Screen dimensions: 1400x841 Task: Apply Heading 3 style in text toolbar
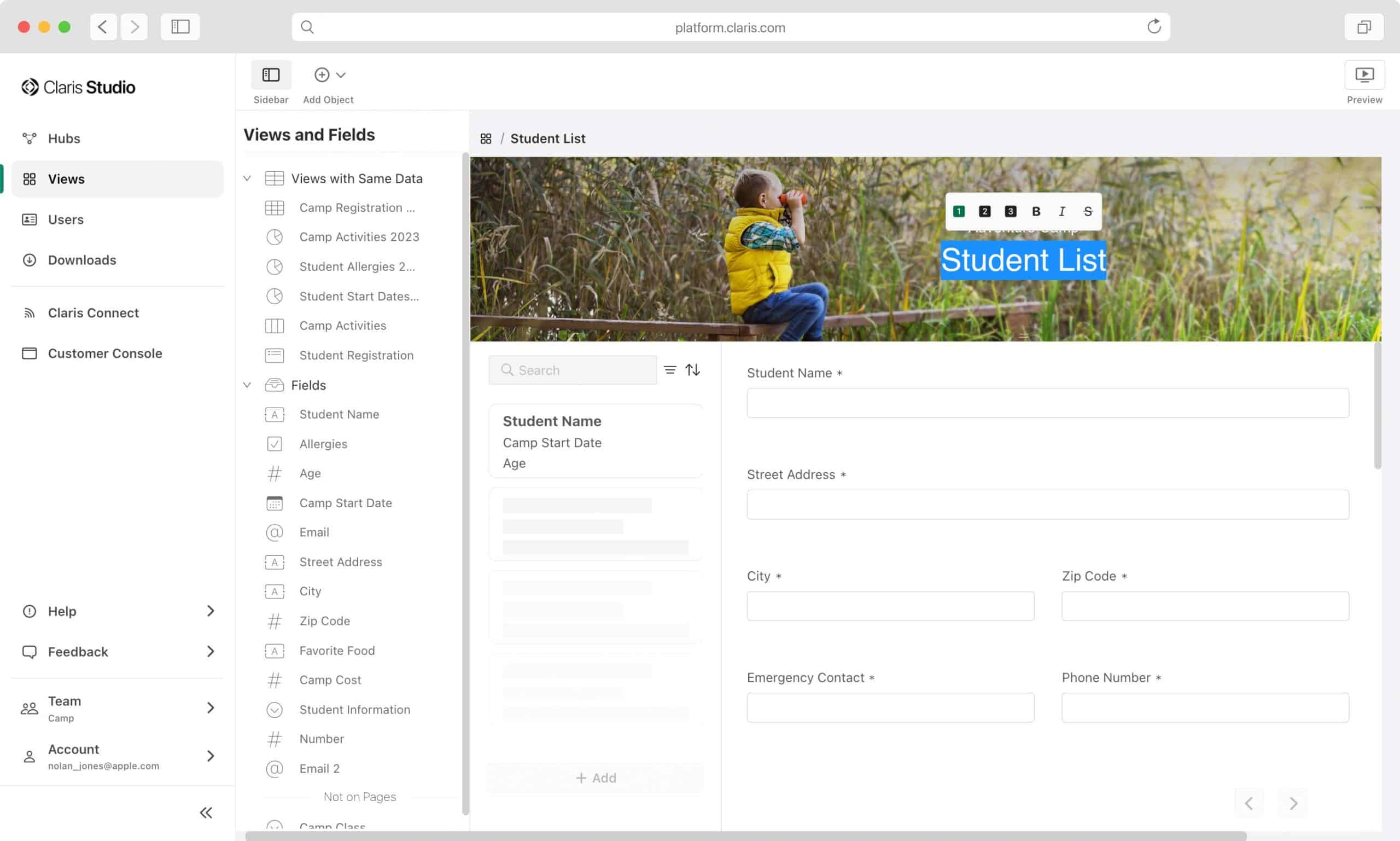tap(1011, 211)
